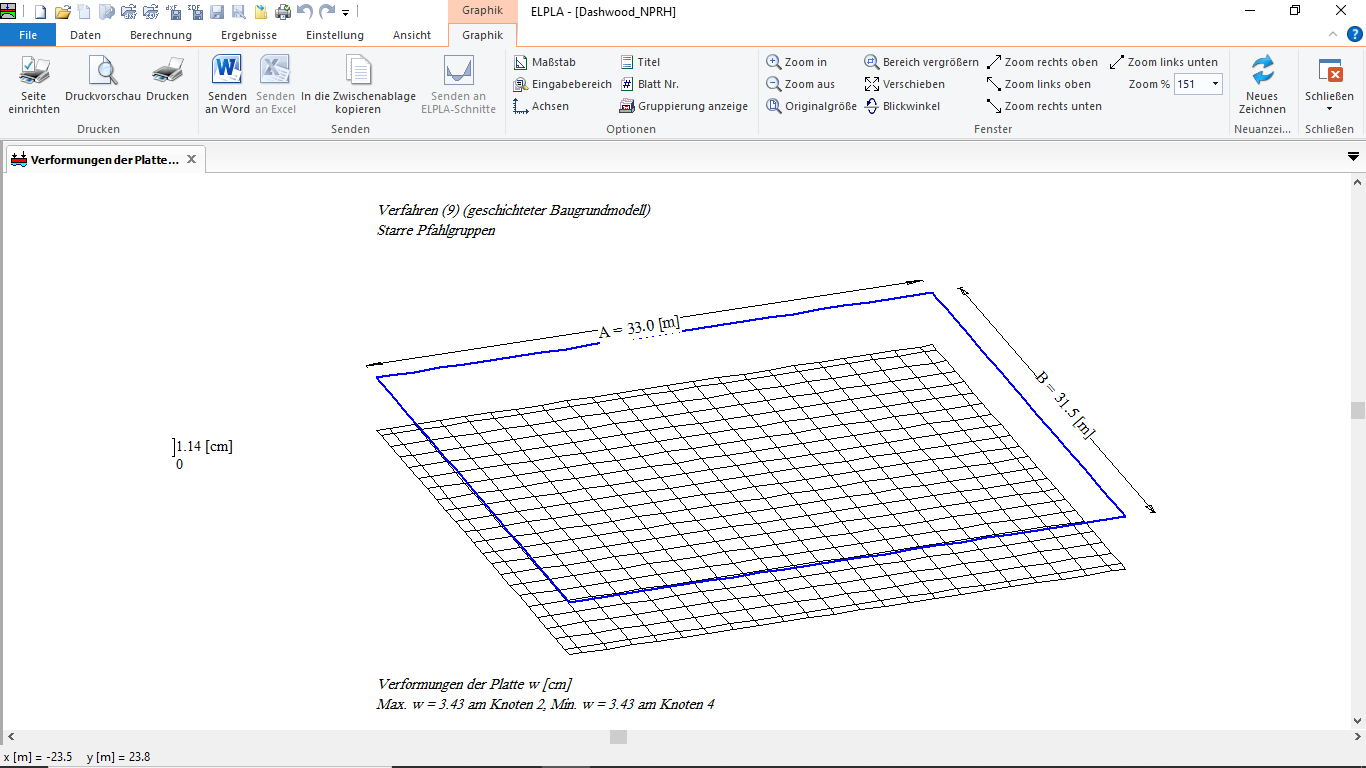
Task: Switch to the Berechnung ribbon tab
Action: [x=161, y=35]
